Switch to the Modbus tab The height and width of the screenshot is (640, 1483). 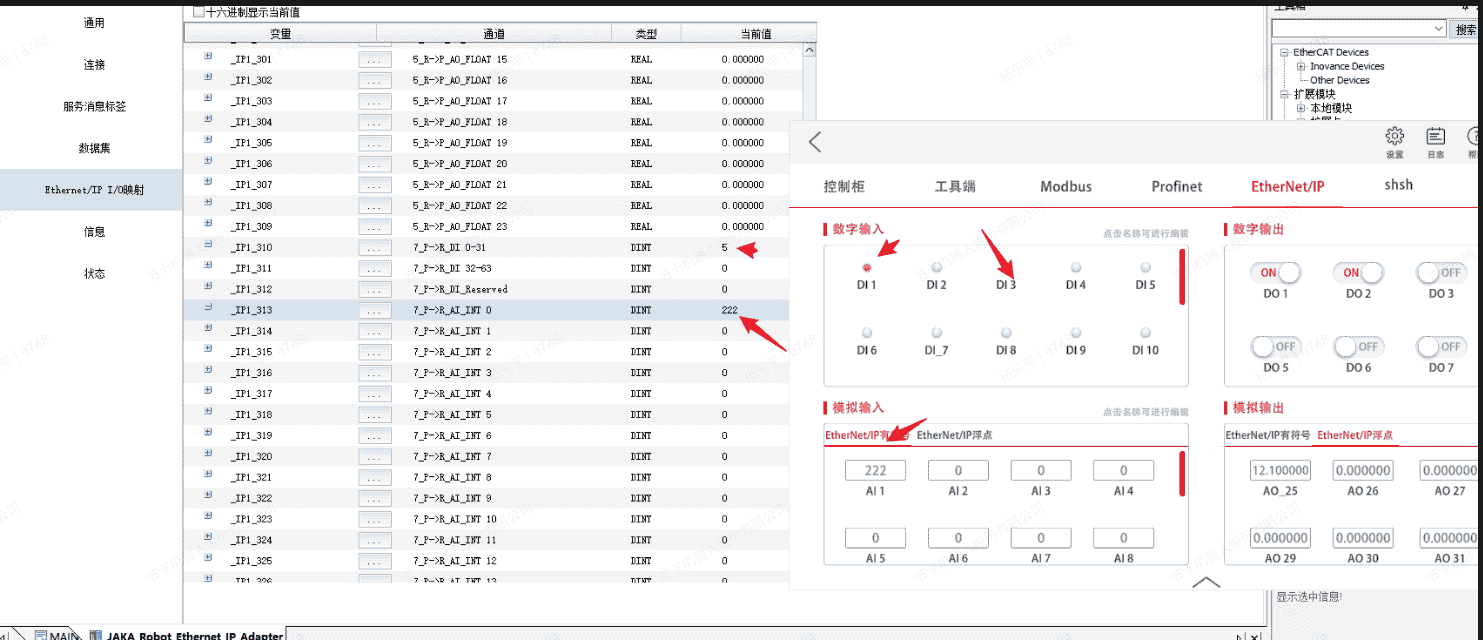click(1065, 186)
